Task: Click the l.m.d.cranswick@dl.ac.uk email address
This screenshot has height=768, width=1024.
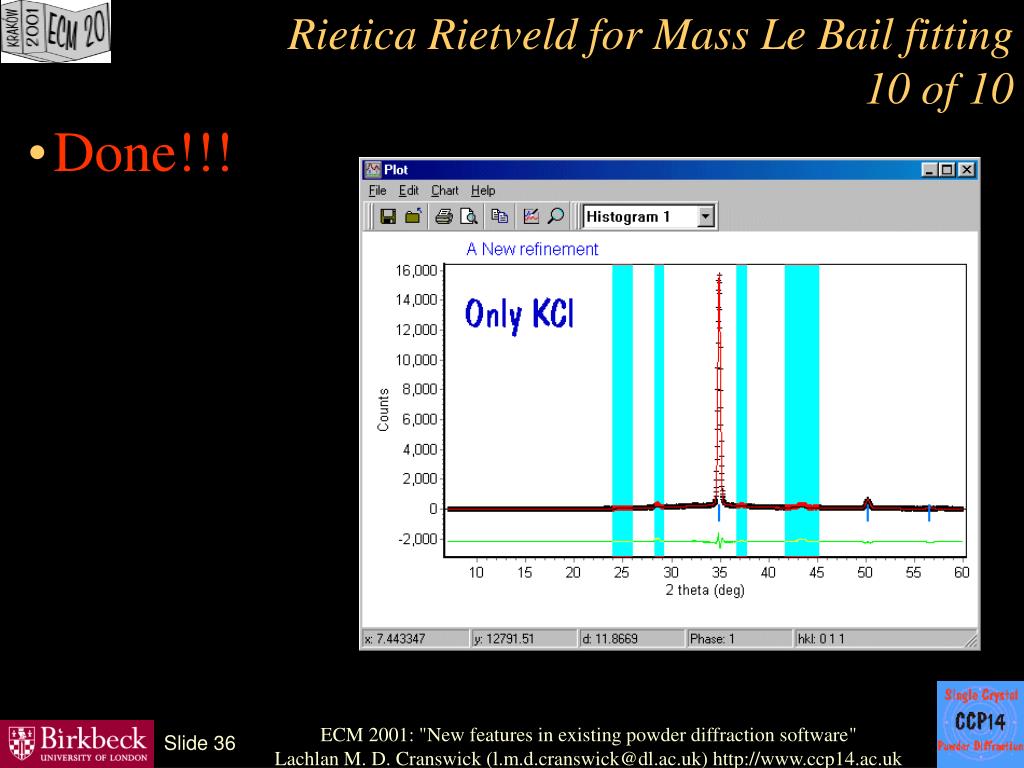Action: tap(597, 759)
